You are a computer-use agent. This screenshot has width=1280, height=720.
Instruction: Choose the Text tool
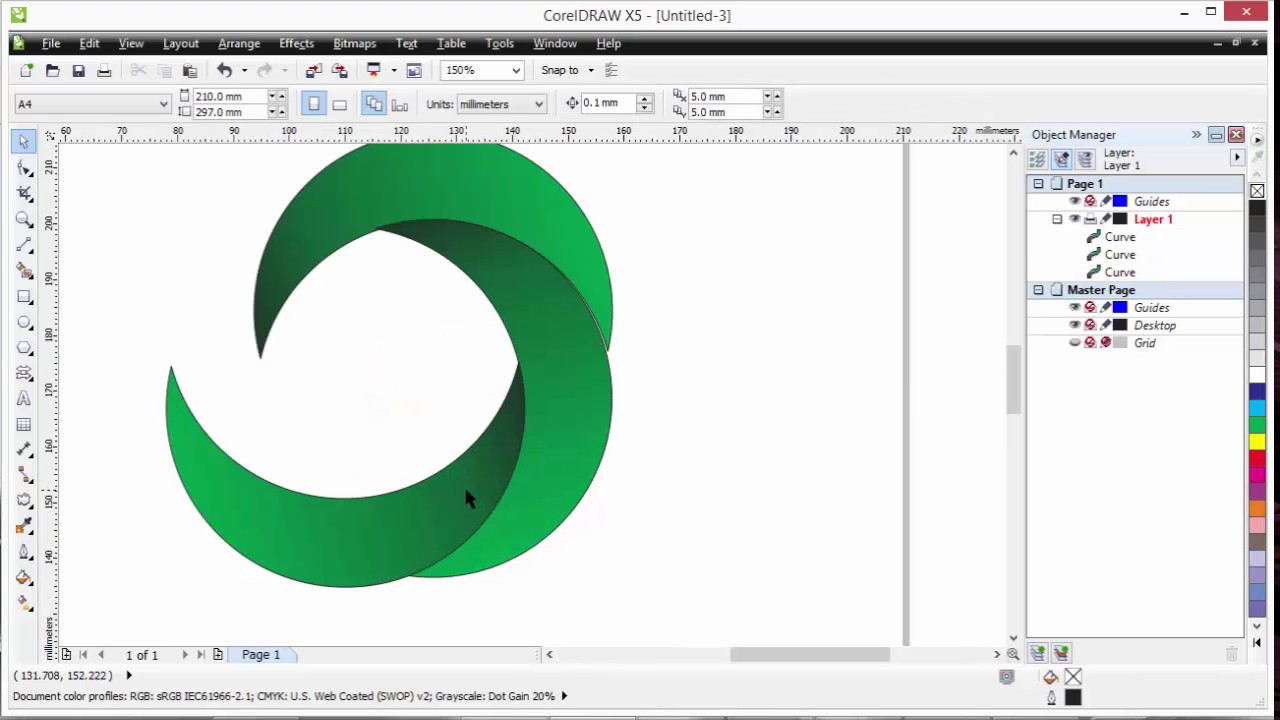tap(24, 399)
